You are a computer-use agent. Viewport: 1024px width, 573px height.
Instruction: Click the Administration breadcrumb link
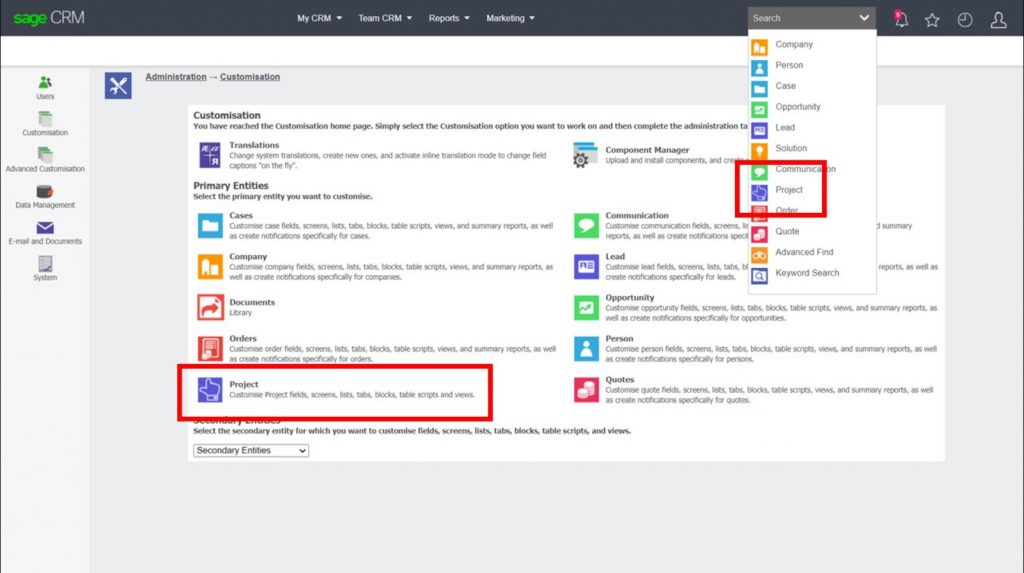coord(176,76)
